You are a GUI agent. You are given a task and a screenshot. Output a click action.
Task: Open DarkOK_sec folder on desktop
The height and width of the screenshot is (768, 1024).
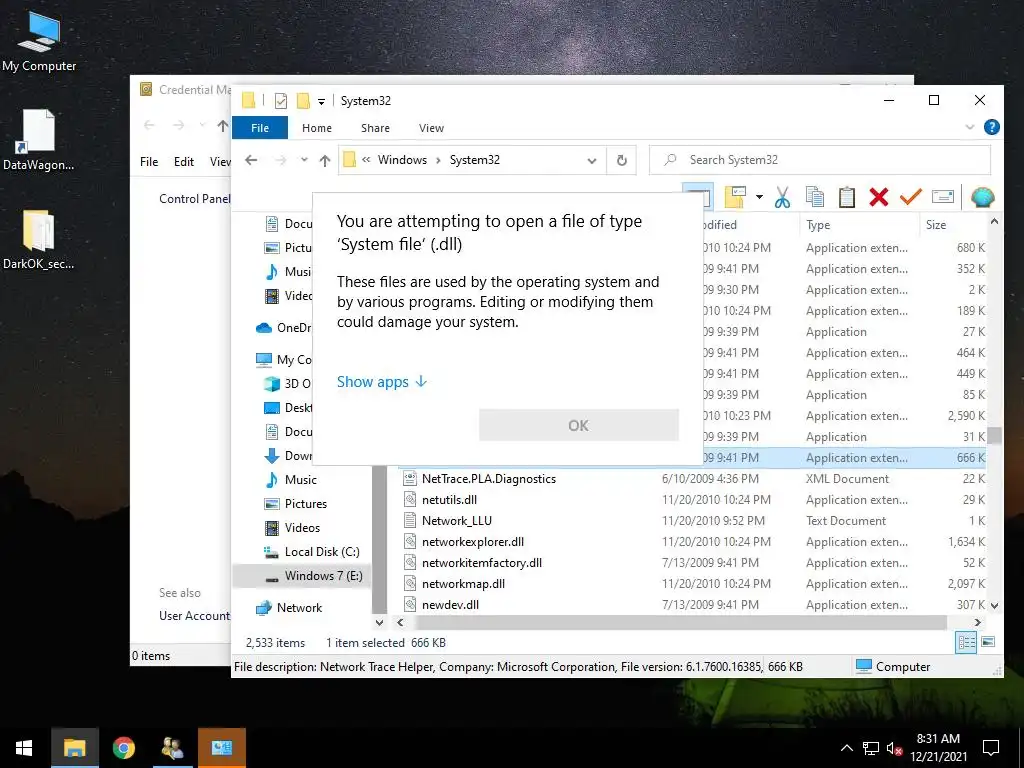[x=39, y=240]
